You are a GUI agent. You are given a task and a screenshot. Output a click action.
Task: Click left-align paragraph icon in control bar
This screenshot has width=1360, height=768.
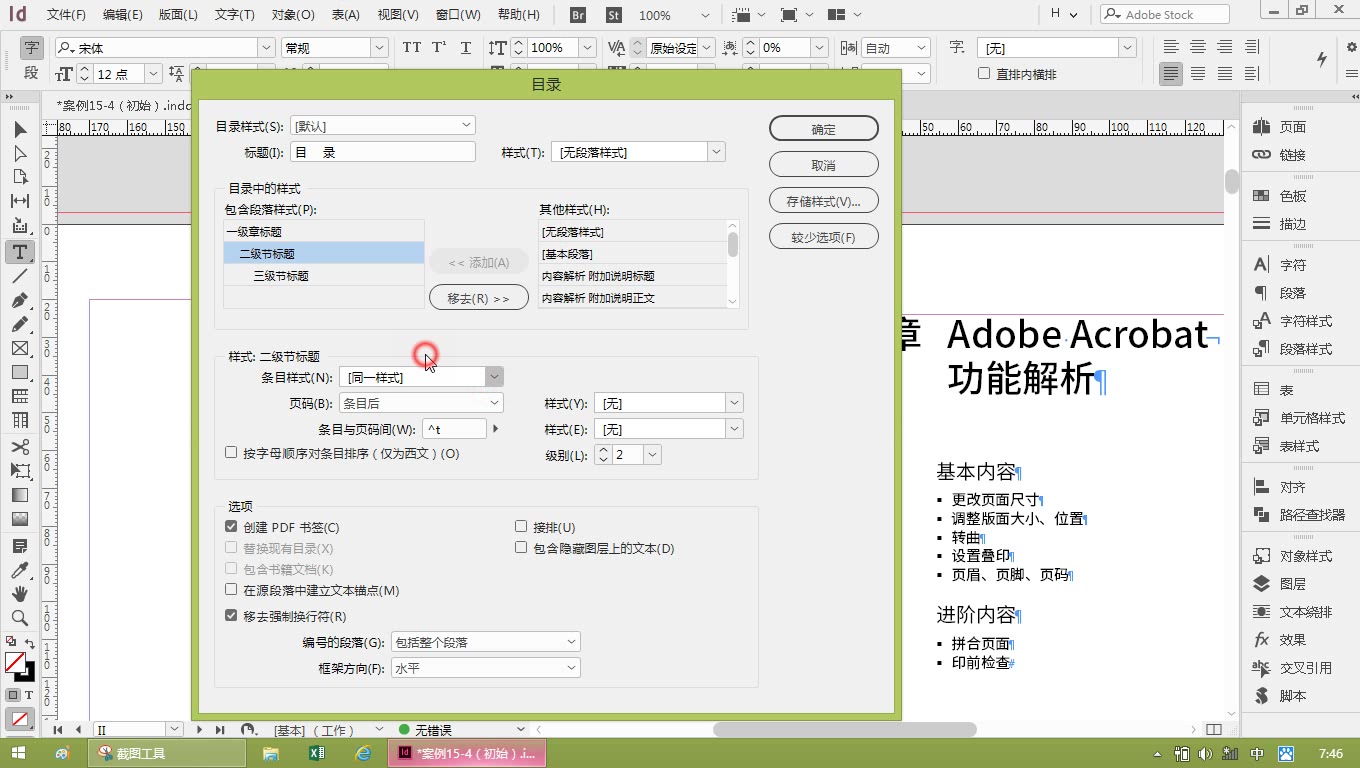click(1171, 47)
